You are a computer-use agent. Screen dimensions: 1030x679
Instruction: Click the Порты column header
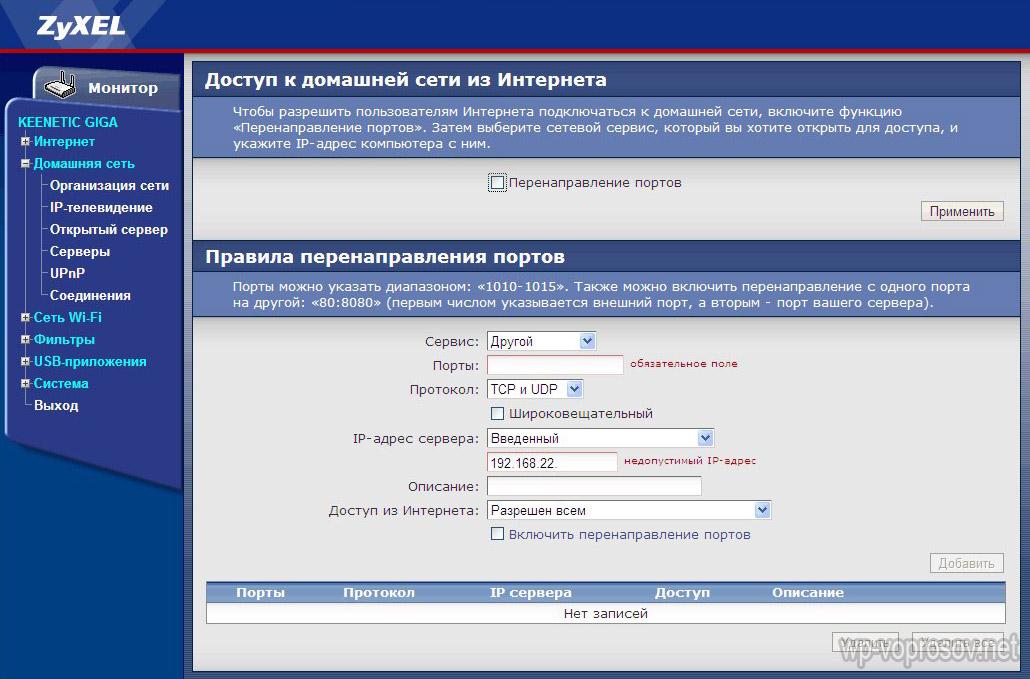[x=260, y=592]
